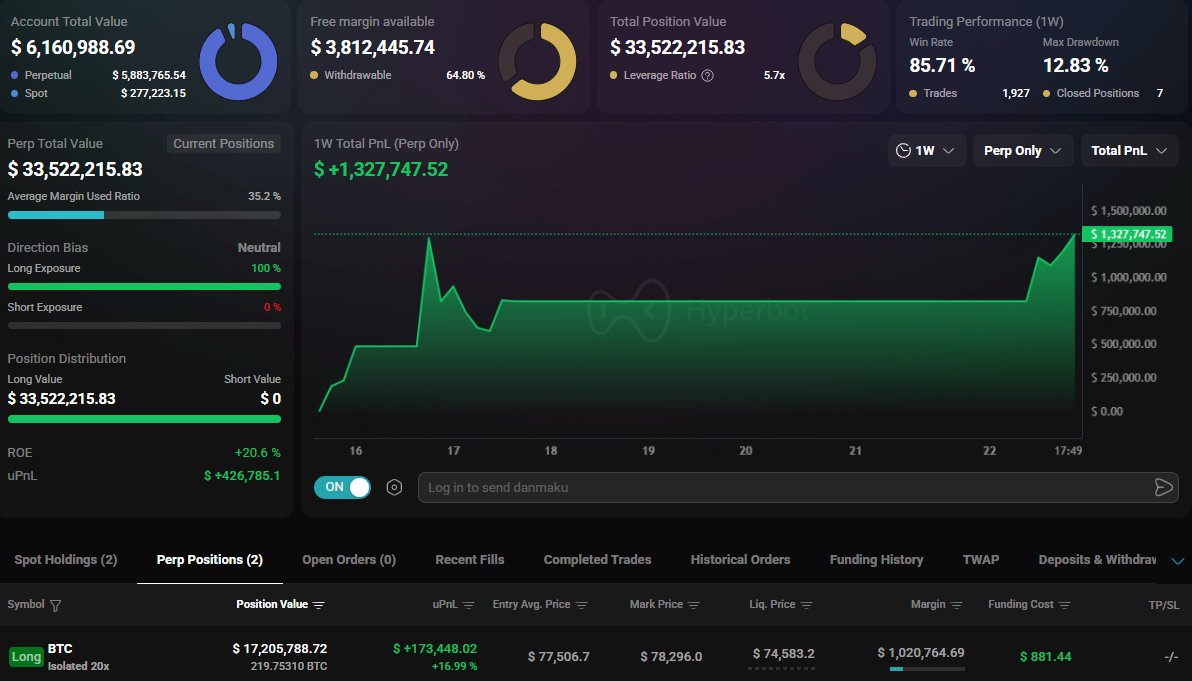Sort by Position Value column icon
1192x681 pixels.
click(319, 605)
